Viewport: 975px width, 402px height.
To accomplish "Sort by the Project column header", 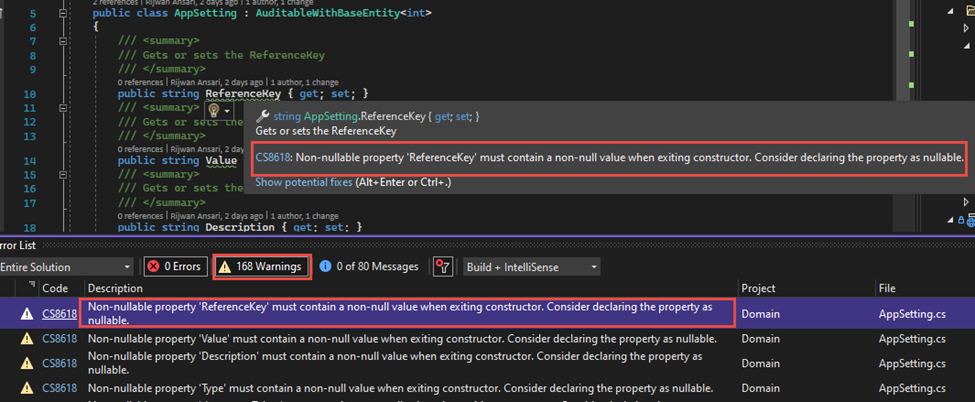I will (761, 288).
